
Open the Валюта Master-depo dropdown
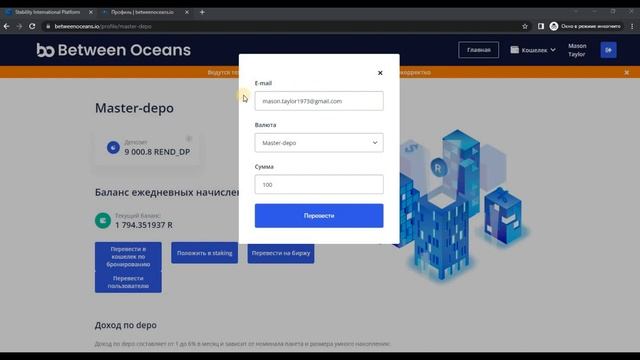click(319, 143)
